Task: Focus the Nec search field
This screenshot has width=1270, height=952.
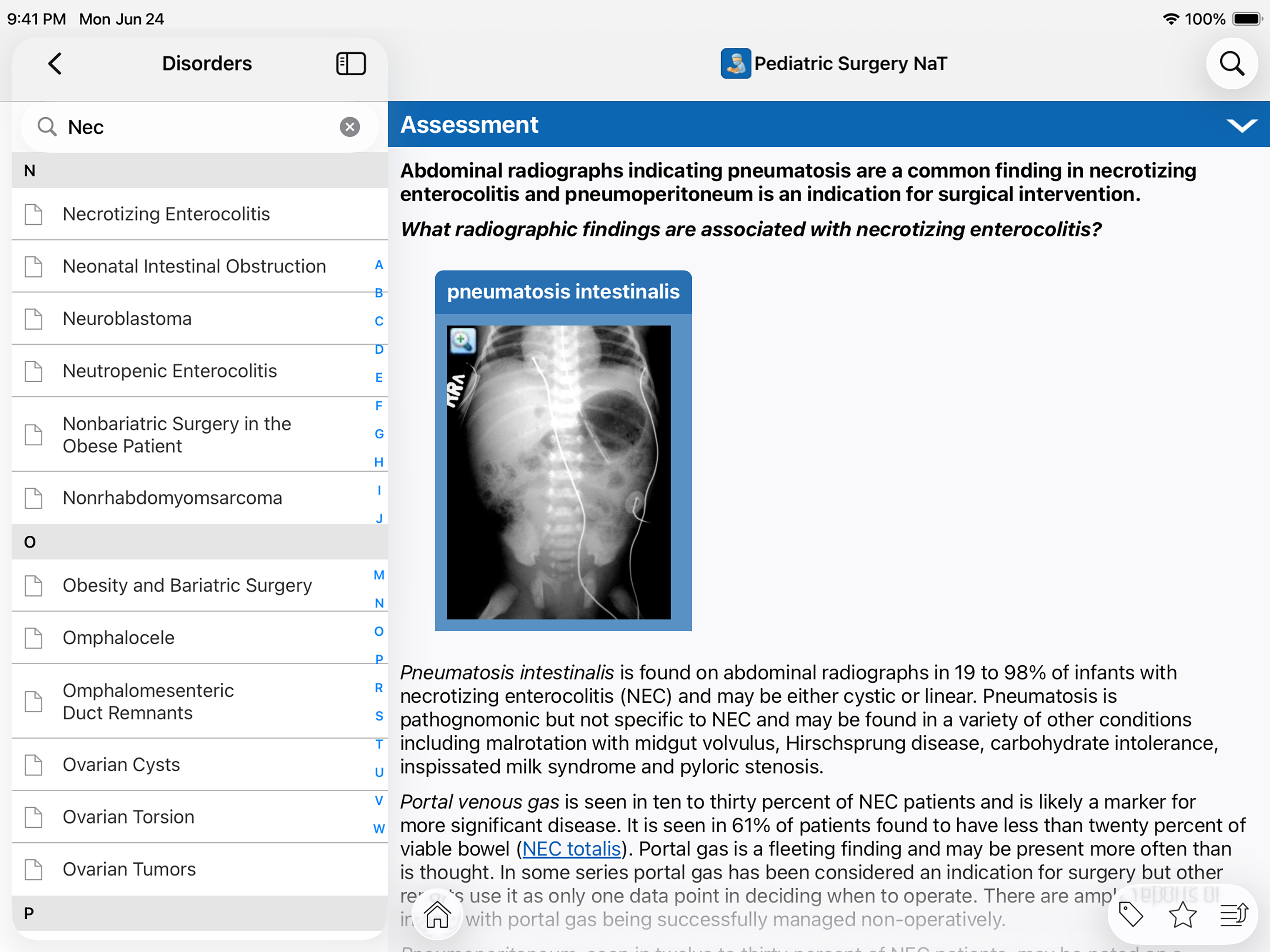Action: pos(200,127)
